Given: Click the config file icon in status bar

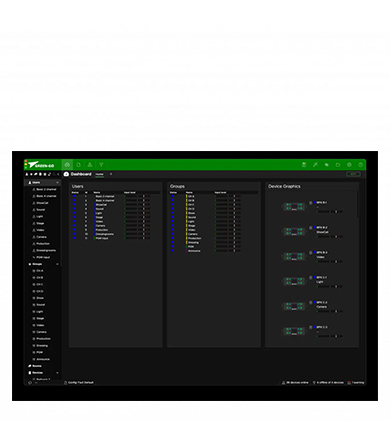Looking at the screenshot, I should point(66,383).
